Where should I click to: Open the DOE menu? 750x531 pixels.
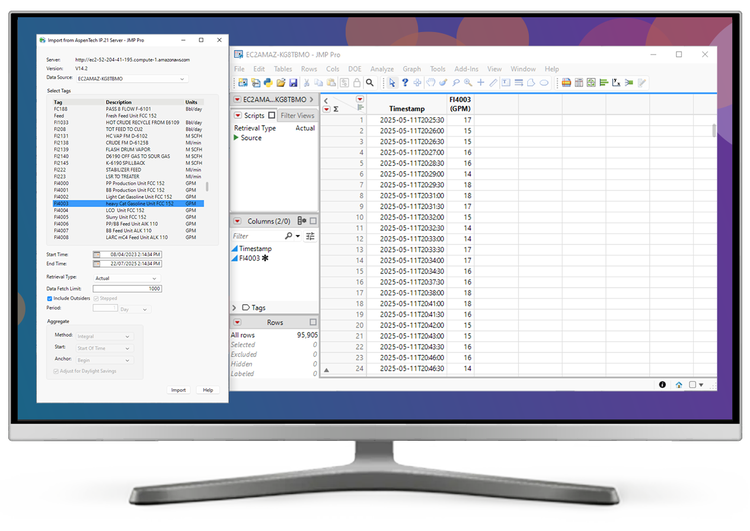pyautogui.click(x=354, y=69)
